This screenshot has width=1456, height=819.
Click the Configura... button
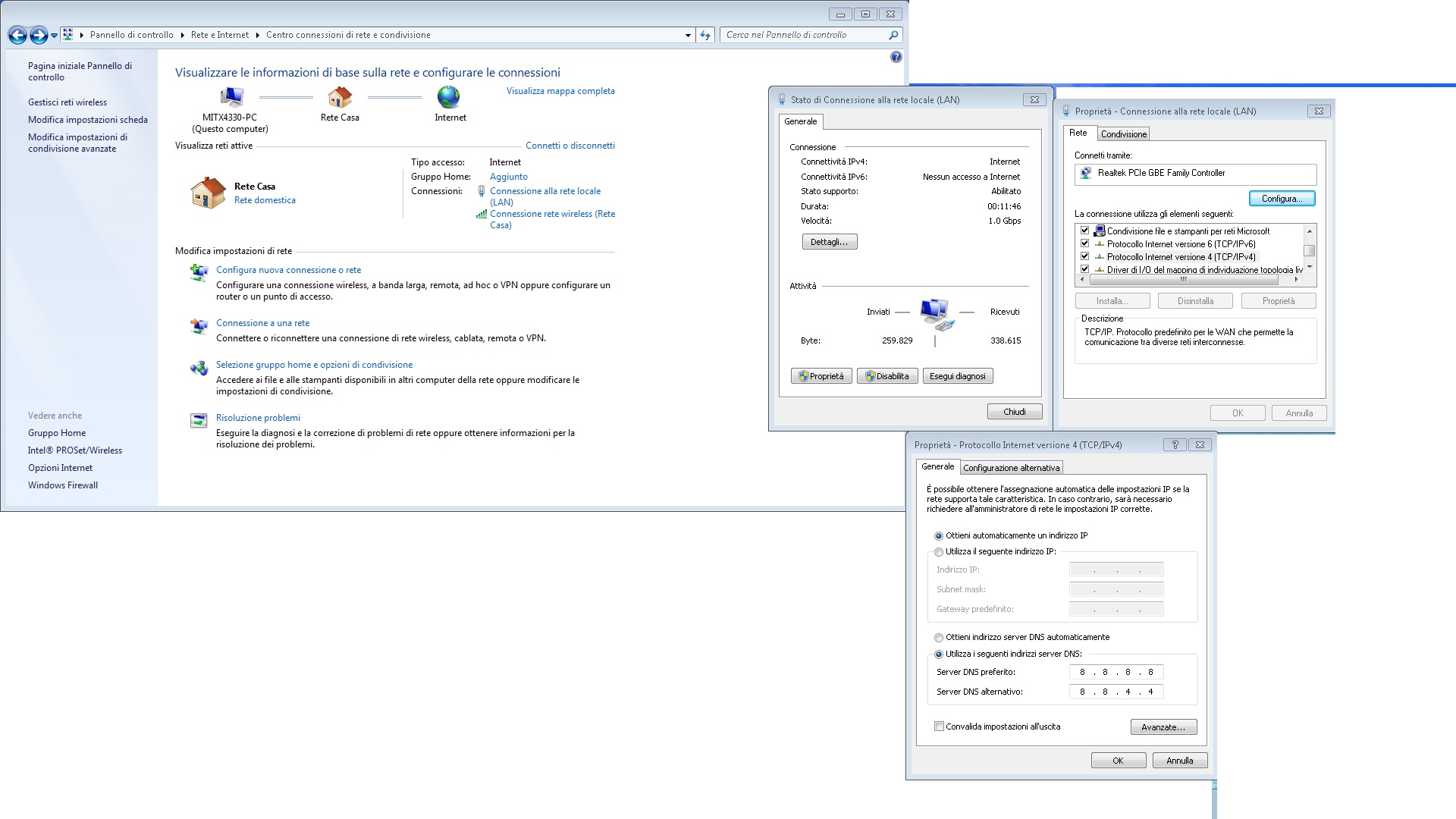click(1282, 199)
